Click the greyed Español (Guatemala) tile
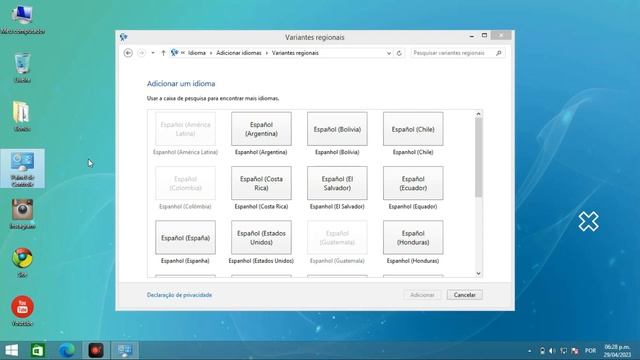Image resolution: width=640 pixels, height=360 pixels. pyautogui.click(x=337, y=238)
